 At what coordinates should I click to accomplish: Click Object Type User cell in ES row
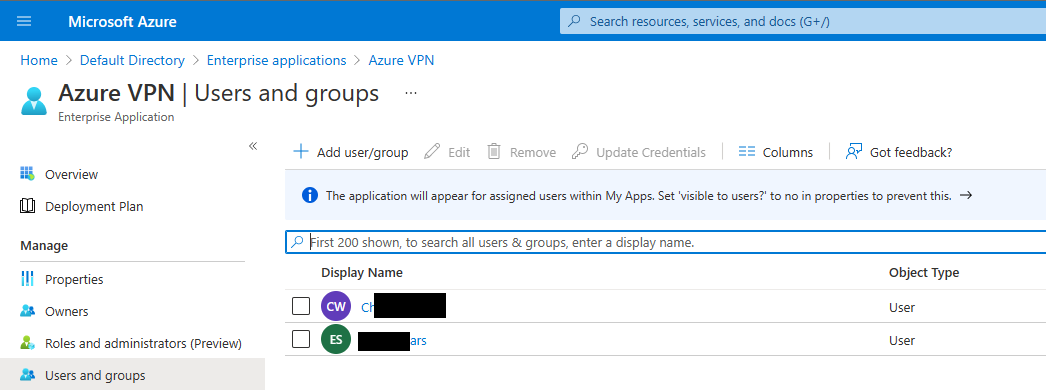point(902,341)
